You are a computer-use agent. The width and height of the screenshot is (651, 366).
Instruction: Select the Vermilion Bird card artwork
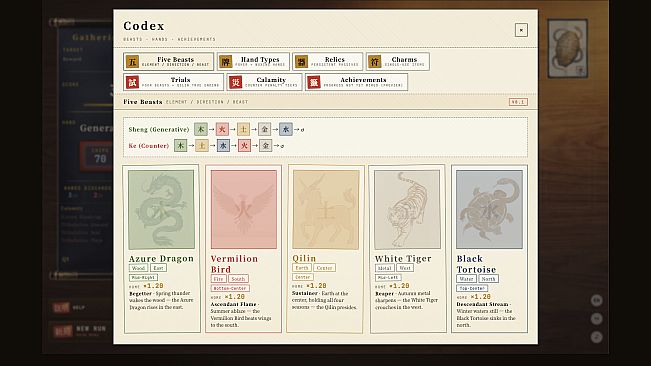(x=243, y=210)
